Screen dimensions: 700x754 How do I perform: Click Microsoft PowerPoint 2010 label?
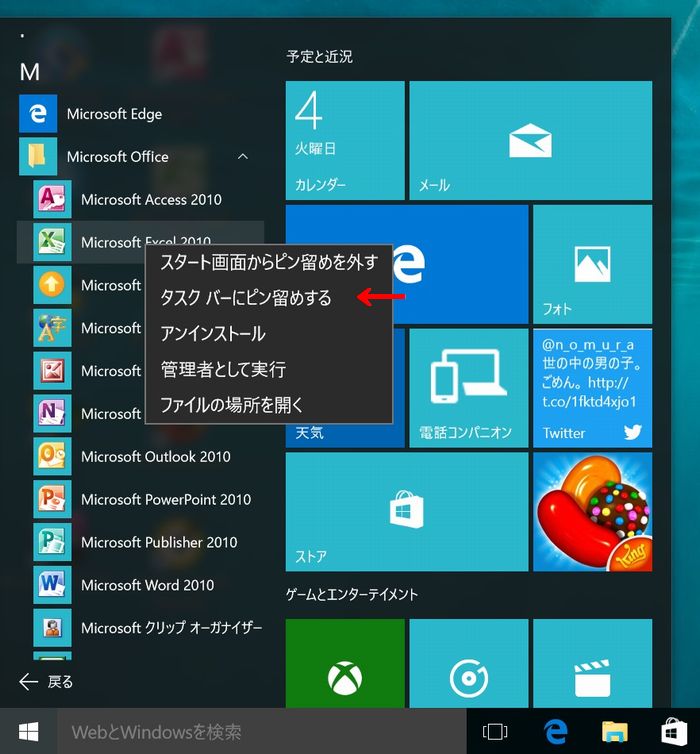tap(166, 499)
